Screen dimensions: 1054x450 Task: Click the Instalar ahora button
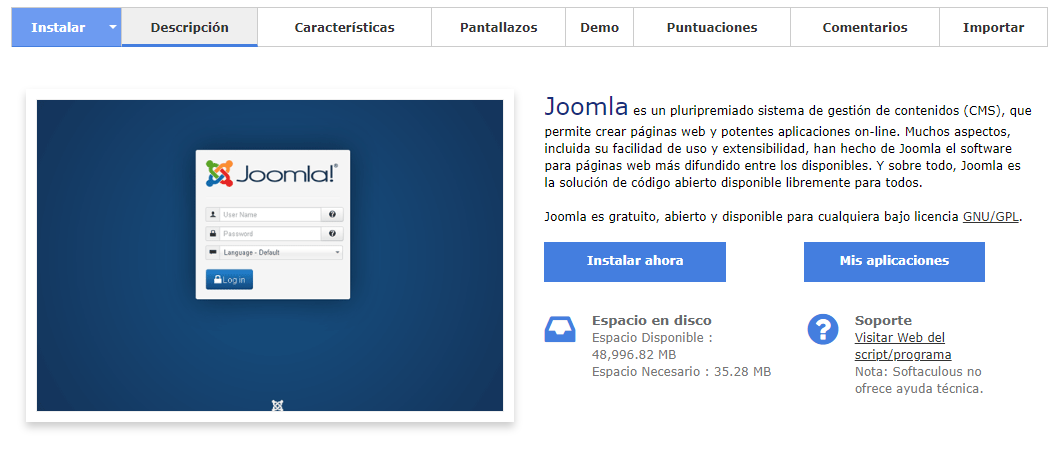pyautogui.click(x=635, y=262)
